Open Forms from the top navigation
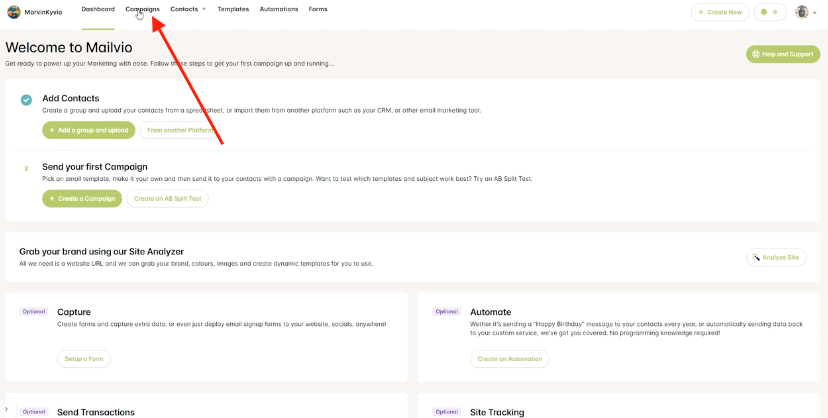The height and width of the screenshot is (418, 828). pos(318,9)
